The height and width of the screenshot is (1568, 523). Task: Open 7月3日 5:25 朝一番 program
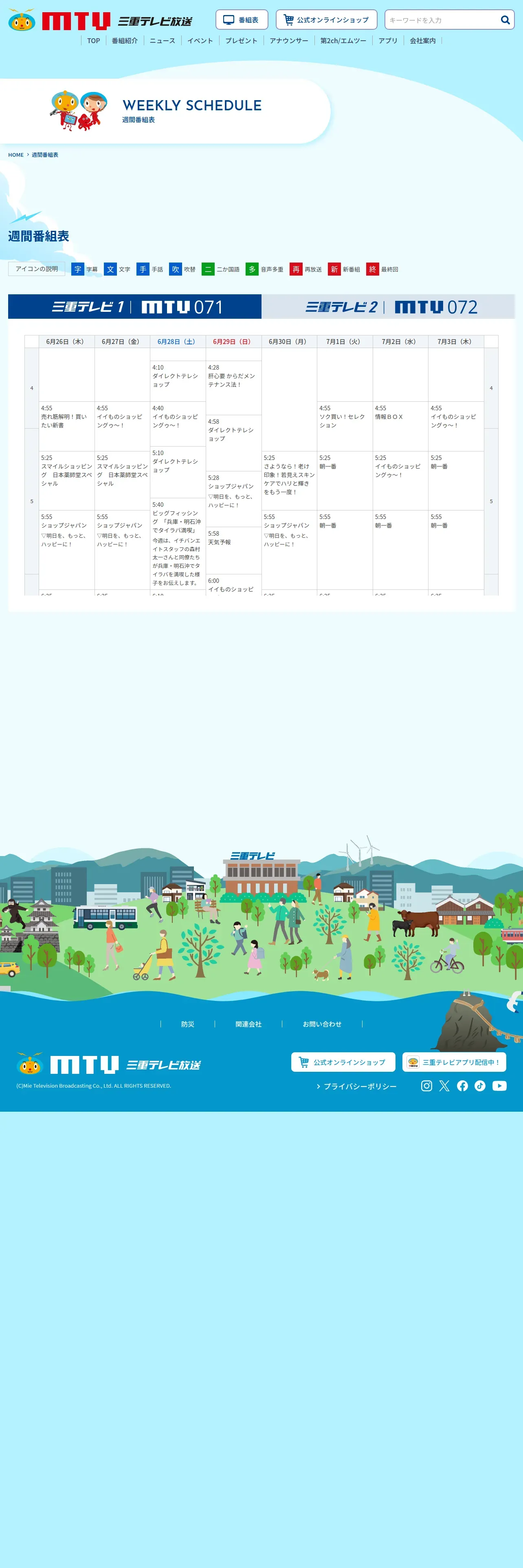[455, 480]
